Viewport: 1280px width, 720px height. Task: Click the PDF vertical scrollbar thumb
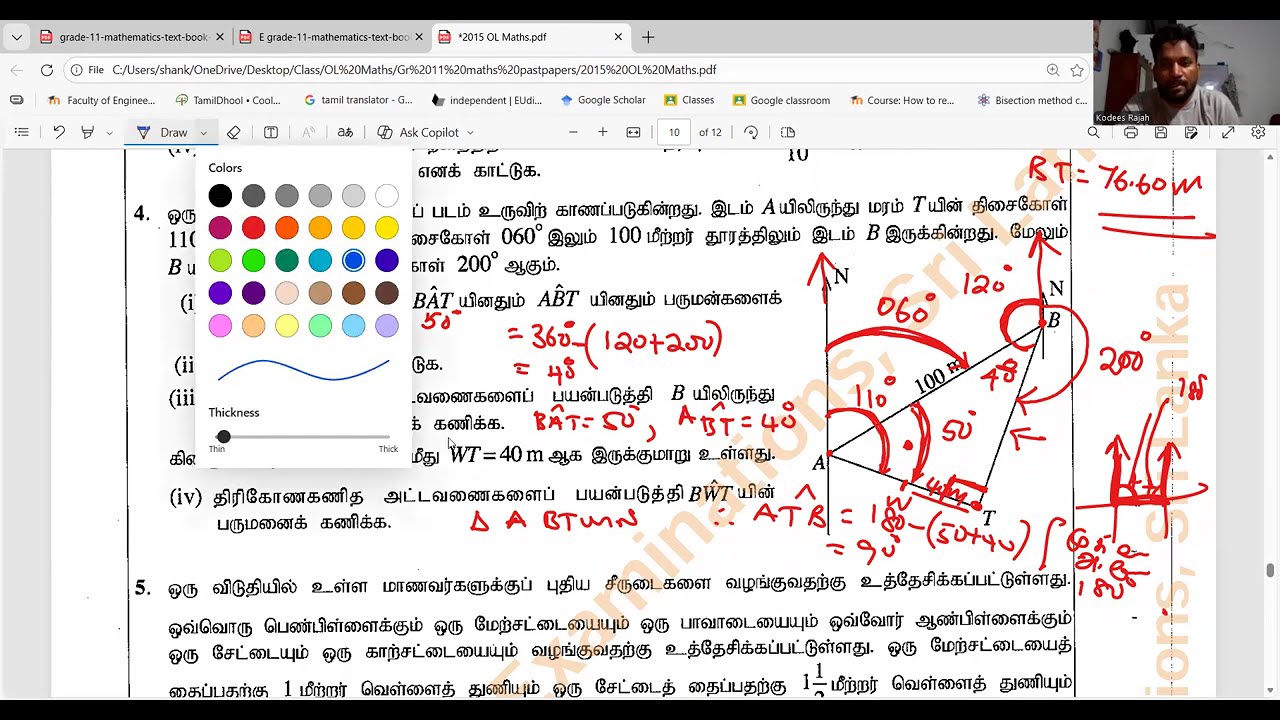pyautogui.click(x=1270, y=570)
